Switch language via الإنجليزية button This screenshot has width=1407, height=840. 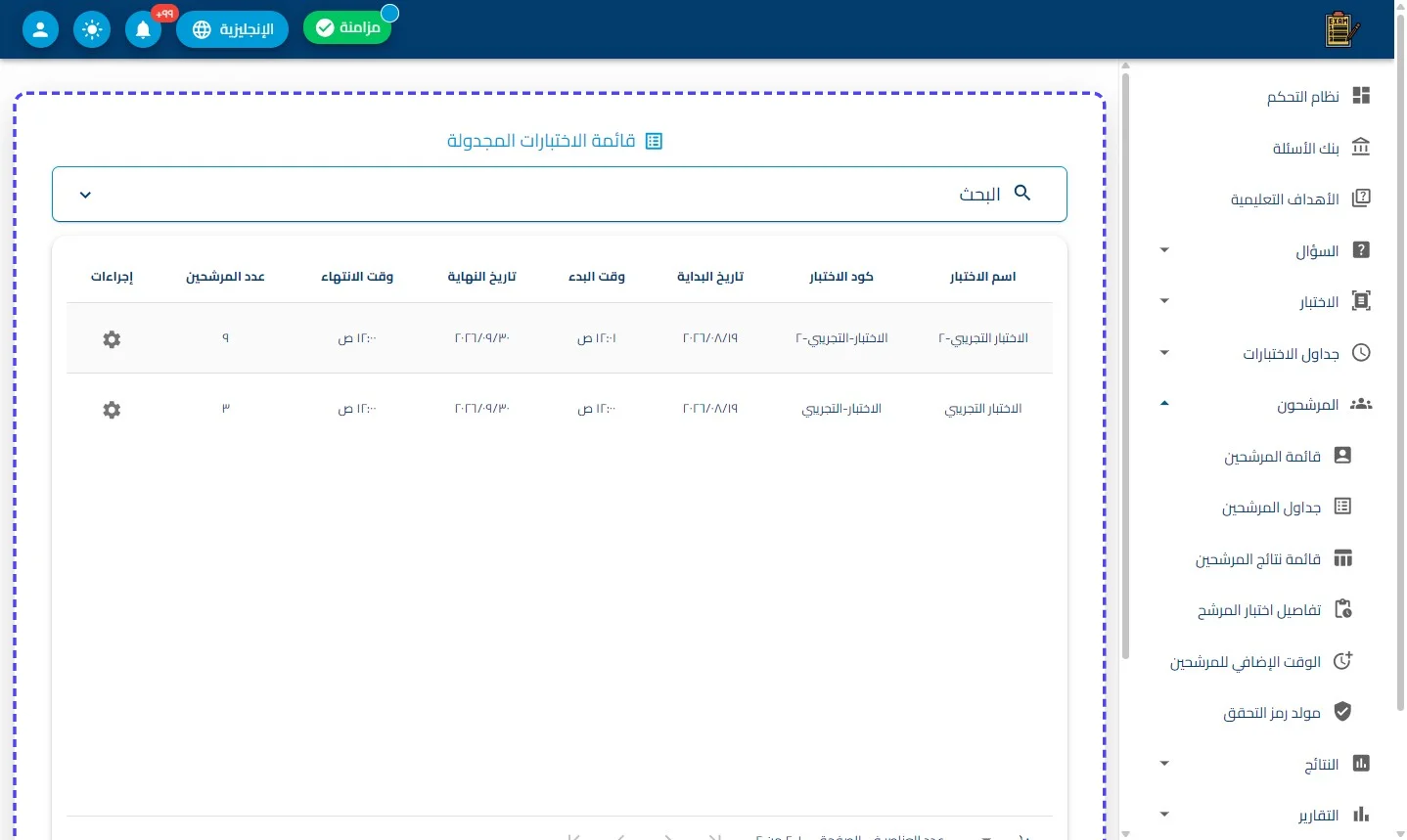tap(232, 29)
